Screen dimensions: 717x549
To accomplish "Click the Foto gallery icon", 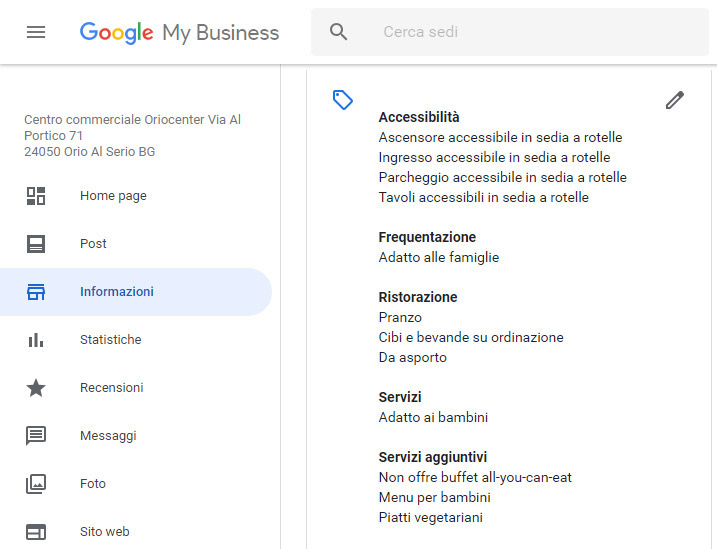I will pos(36,484).
